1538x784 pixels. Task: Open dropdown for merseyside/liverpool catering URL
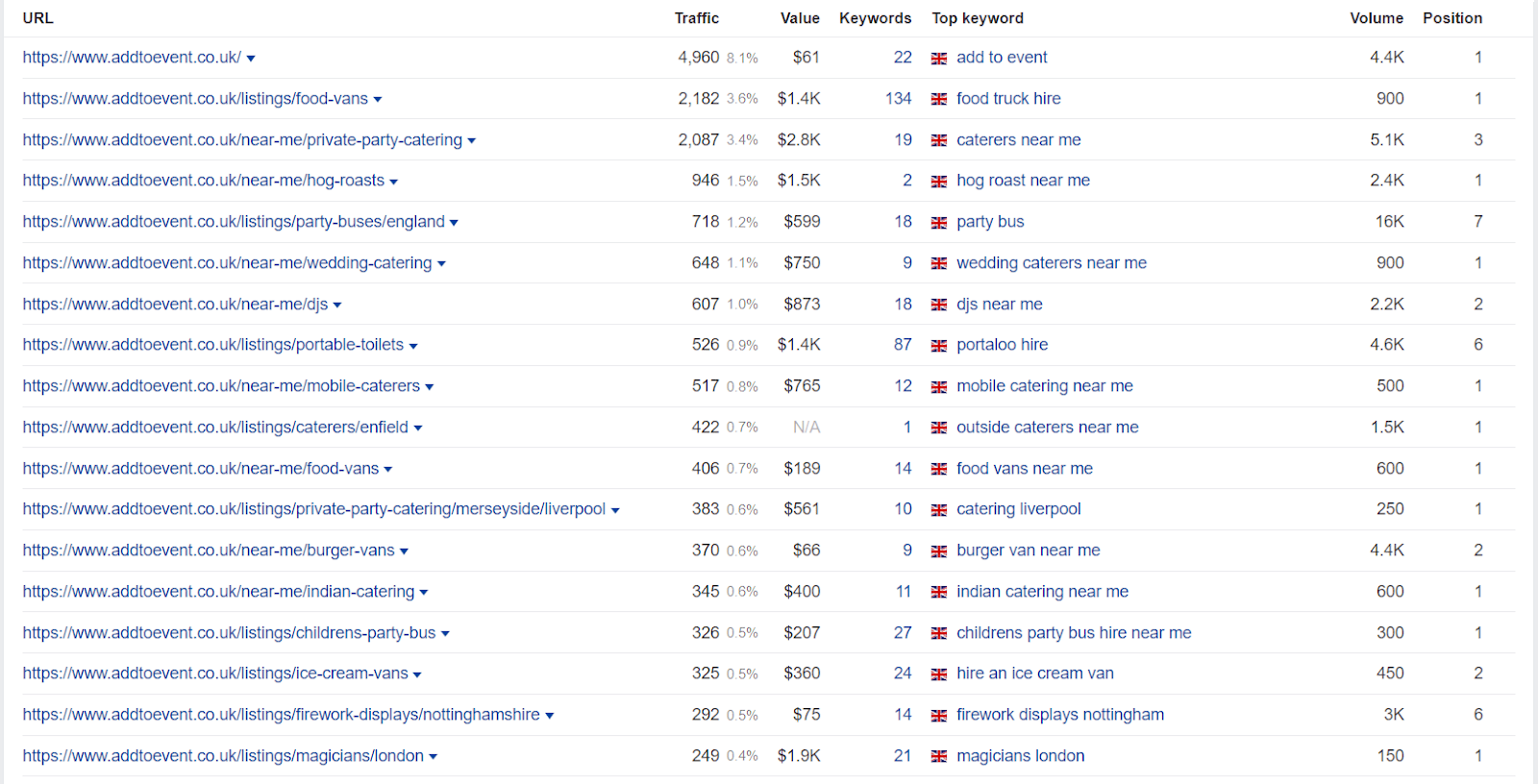pos(615,510)
